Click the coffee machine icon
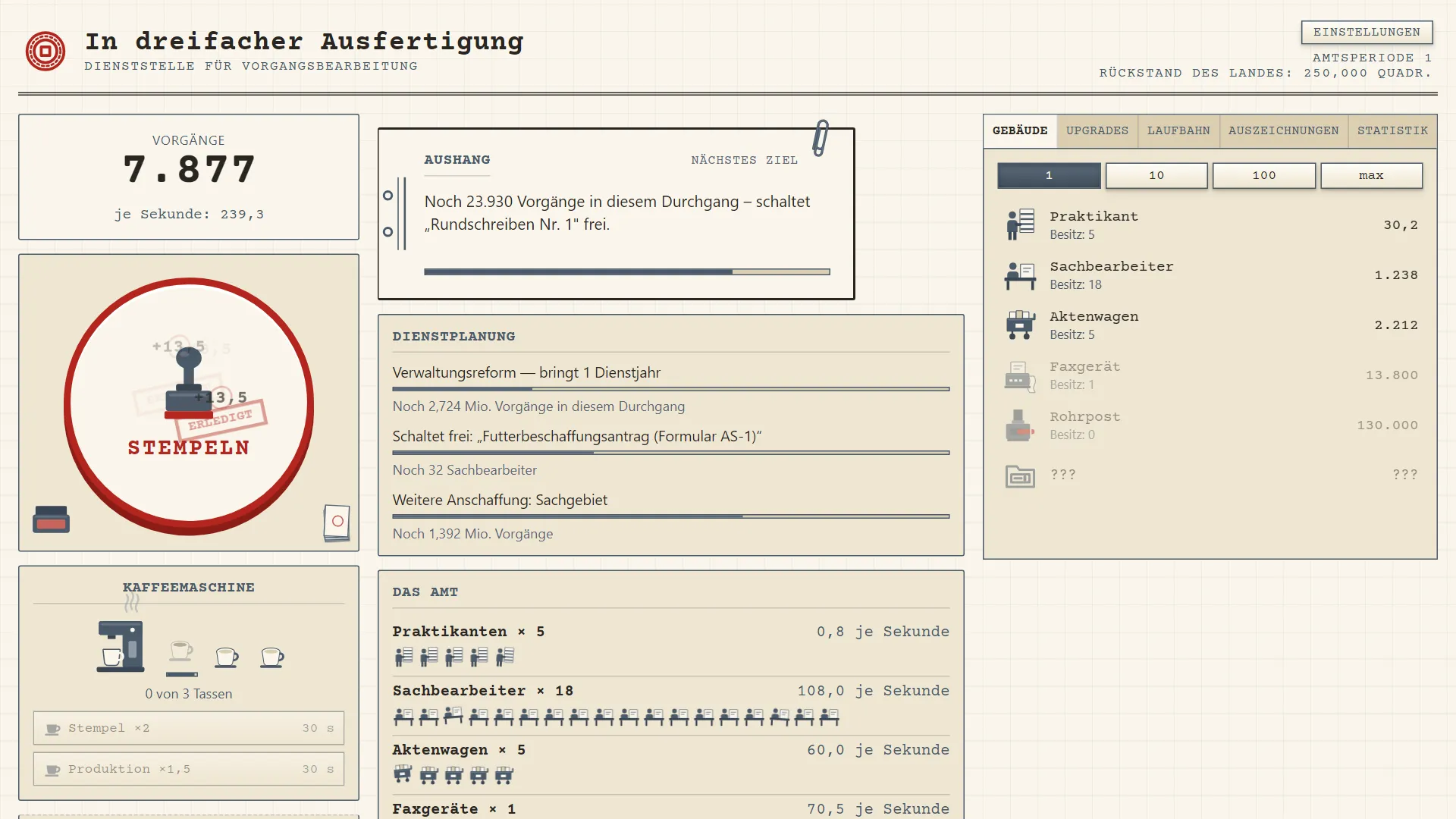The height and width of the screenshot is (819, 1456). point(121,647)
